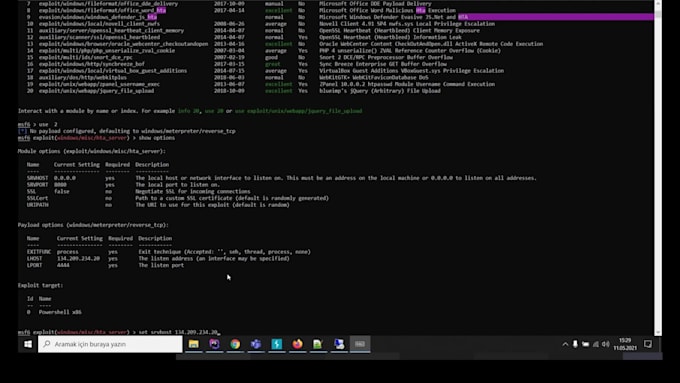The width and height of the screenshot is (680, 383).
Task: Open Microsoft Teams from the taskbar
Action: click(x=256, y=344)
